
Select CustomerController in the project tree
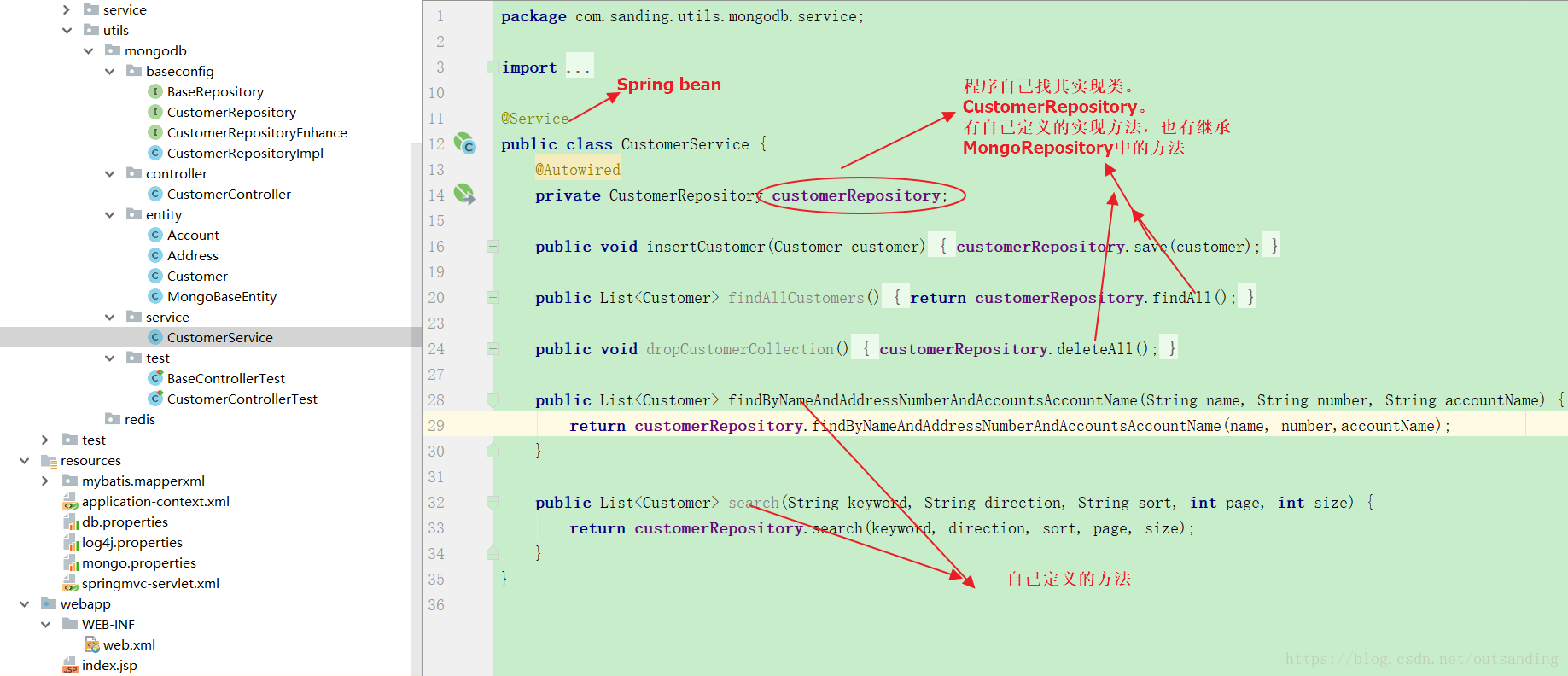pos(229,194)
